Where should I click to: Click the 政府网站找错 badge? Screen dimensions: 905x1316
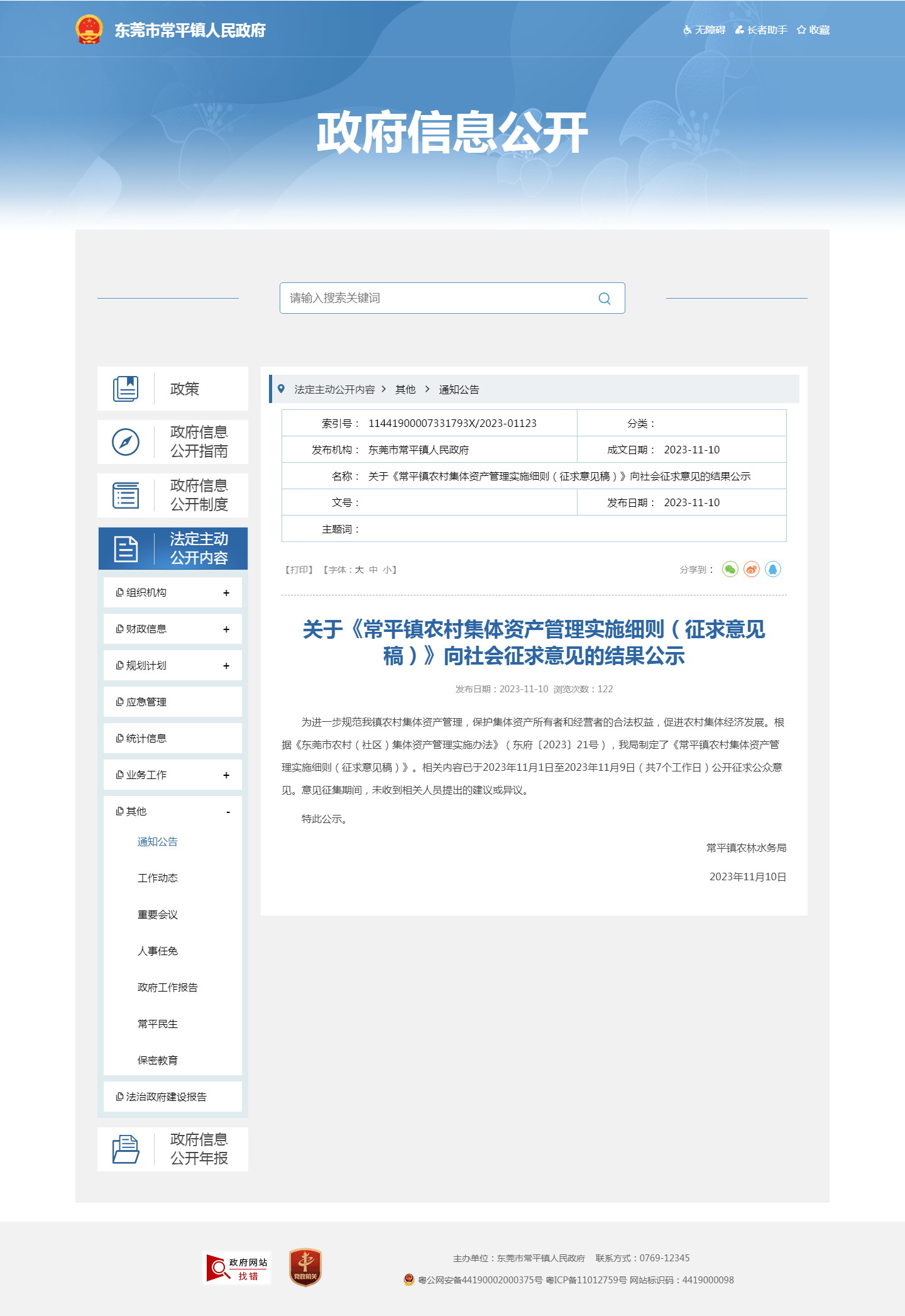point(238,1268)
